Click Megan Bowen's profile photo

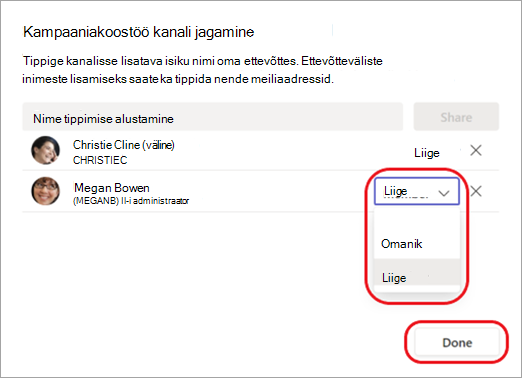tap(46, 191)
